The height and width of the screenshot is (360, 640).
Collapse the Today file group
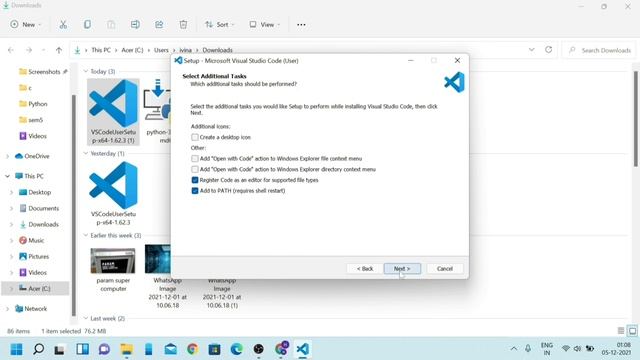pyautogui.click(x=86, y=71)
